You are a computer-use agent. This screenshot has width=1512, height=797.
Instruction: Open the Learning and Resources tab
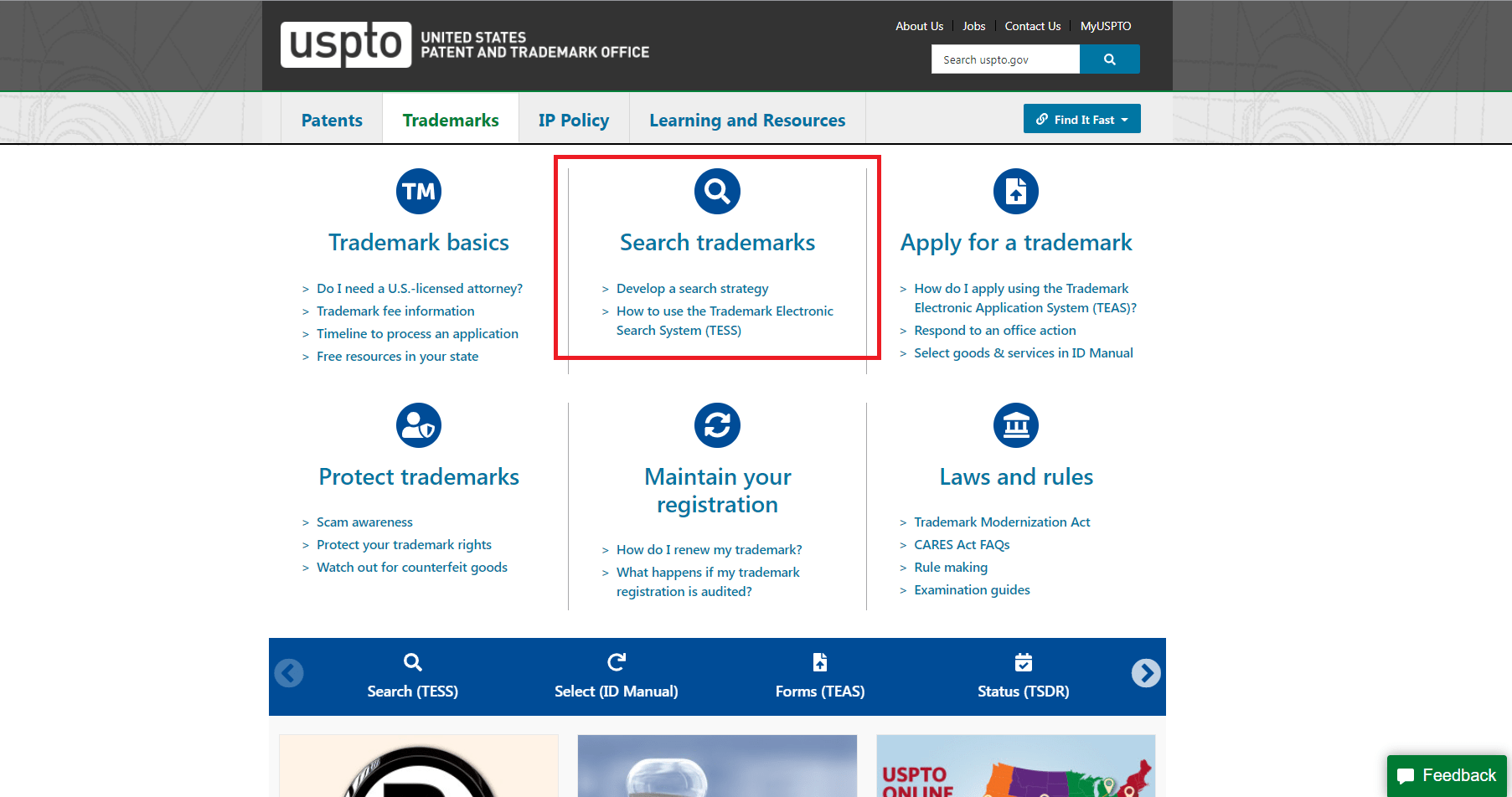747,120
